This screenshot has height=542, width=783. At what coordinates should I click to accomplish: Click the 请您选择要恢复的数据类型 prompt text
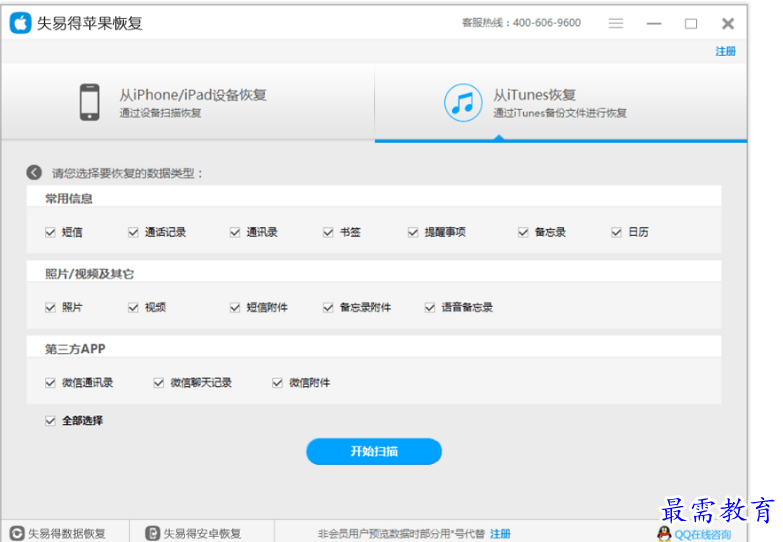[127, 173]
